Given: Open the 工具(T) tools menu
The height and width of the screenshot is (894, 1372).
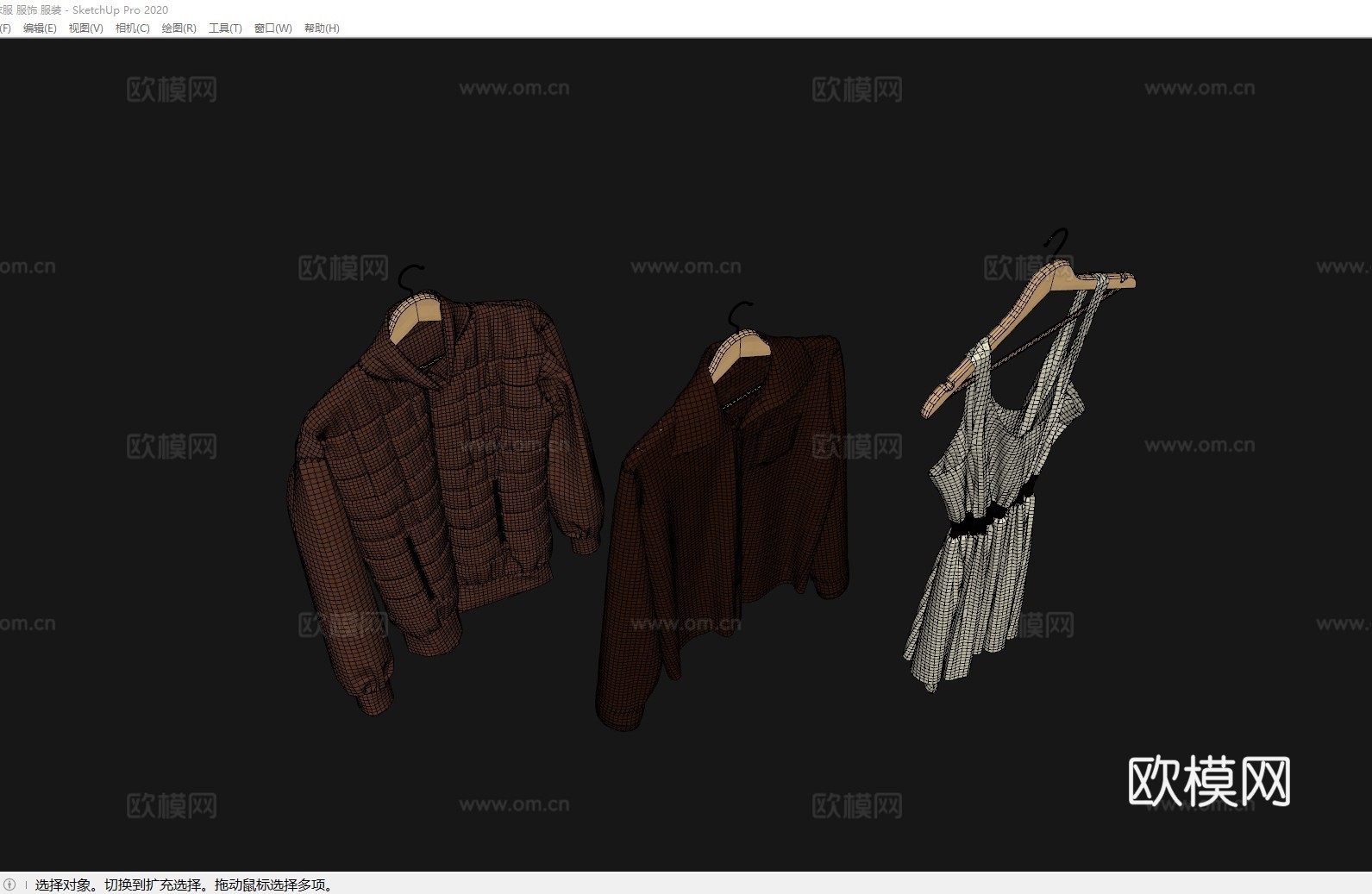Looking at the screenshot, I should (x=226, y=28).
